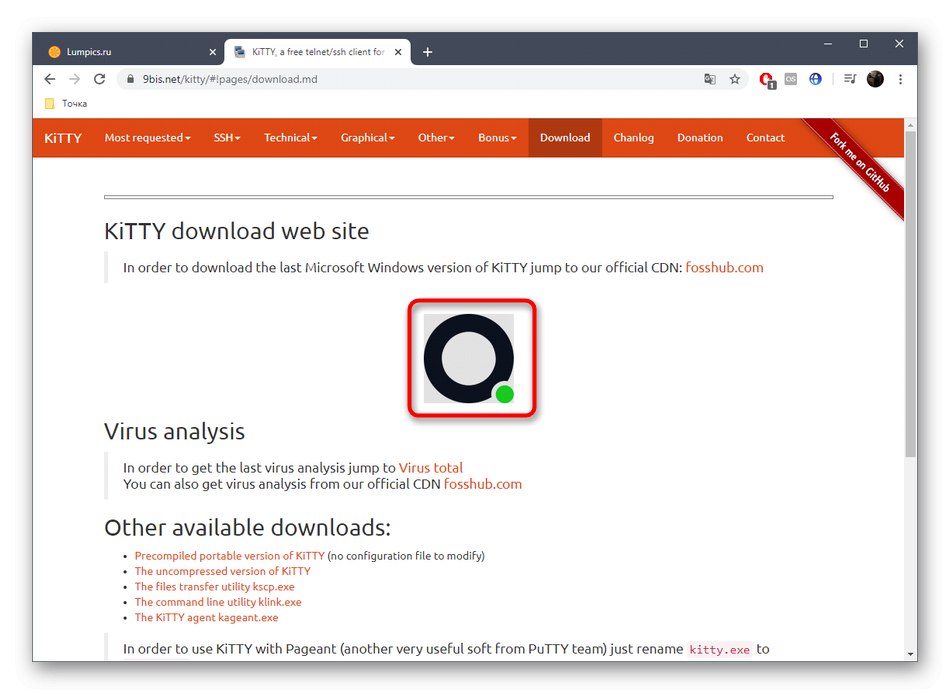Close the KiTTY tab
This screenshot has width=950, height=694.
(398, 52)
